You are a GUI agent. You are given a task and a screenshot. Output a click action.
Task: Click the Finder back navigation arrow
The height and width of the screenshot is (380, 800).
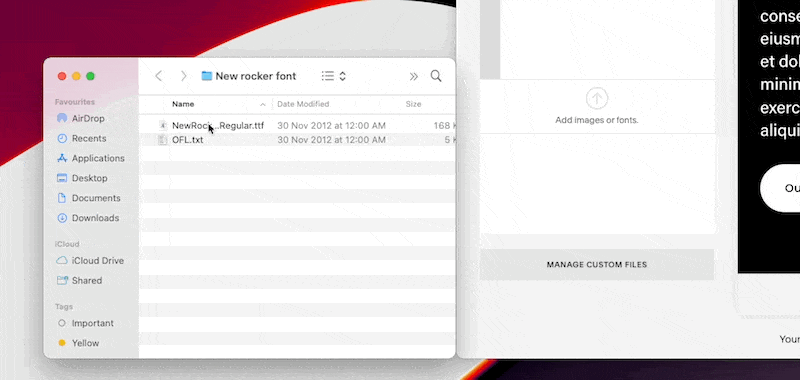[159, 76]
